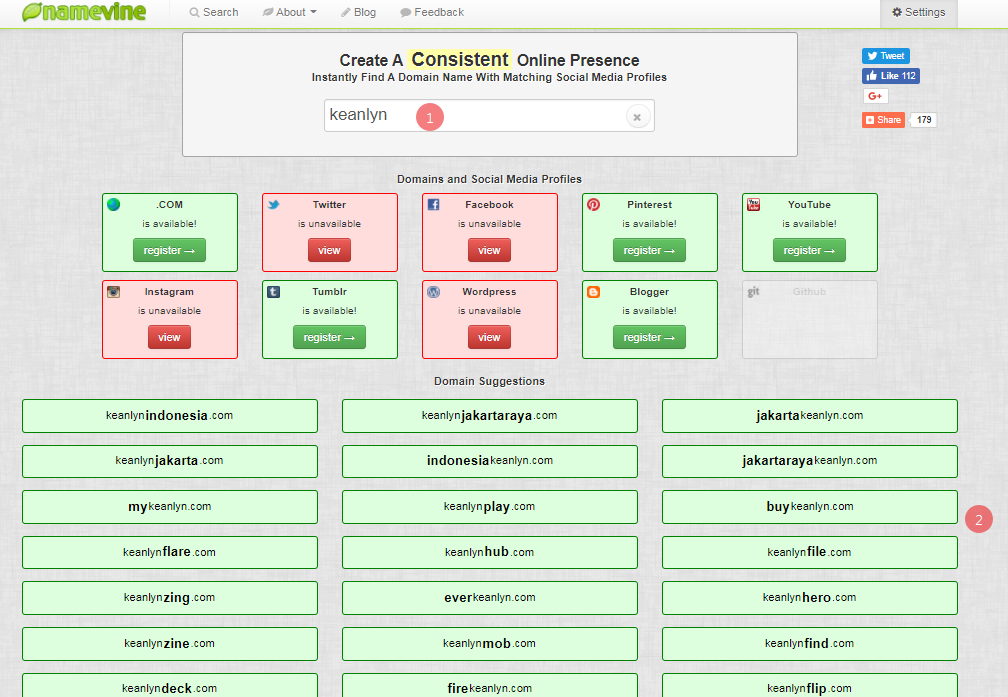Select keanlynfind.com suggestion

(810, 644)
